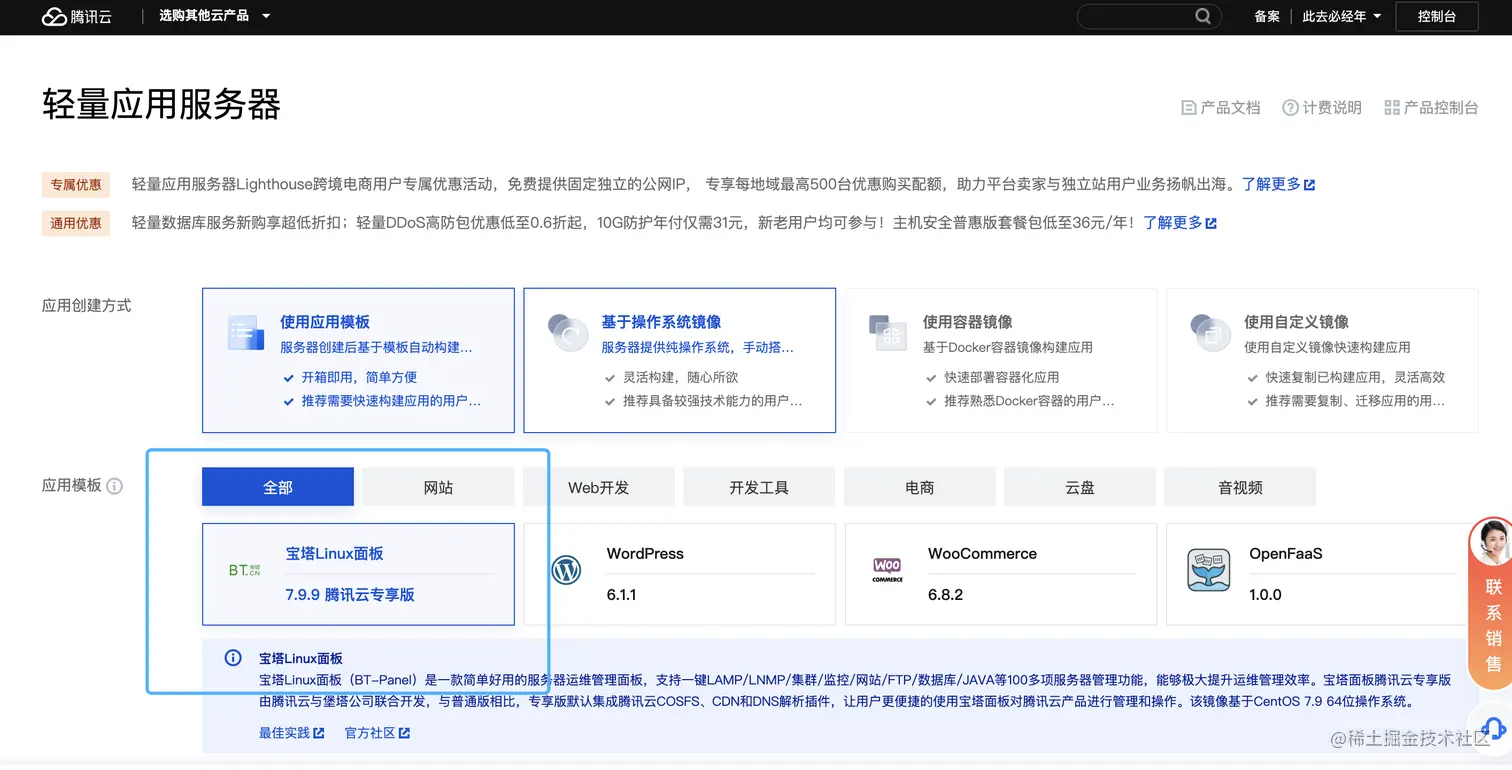The image size is (1512, 770).
Task: Click the 通用优惠 tag
Action: tap(76, 223)
